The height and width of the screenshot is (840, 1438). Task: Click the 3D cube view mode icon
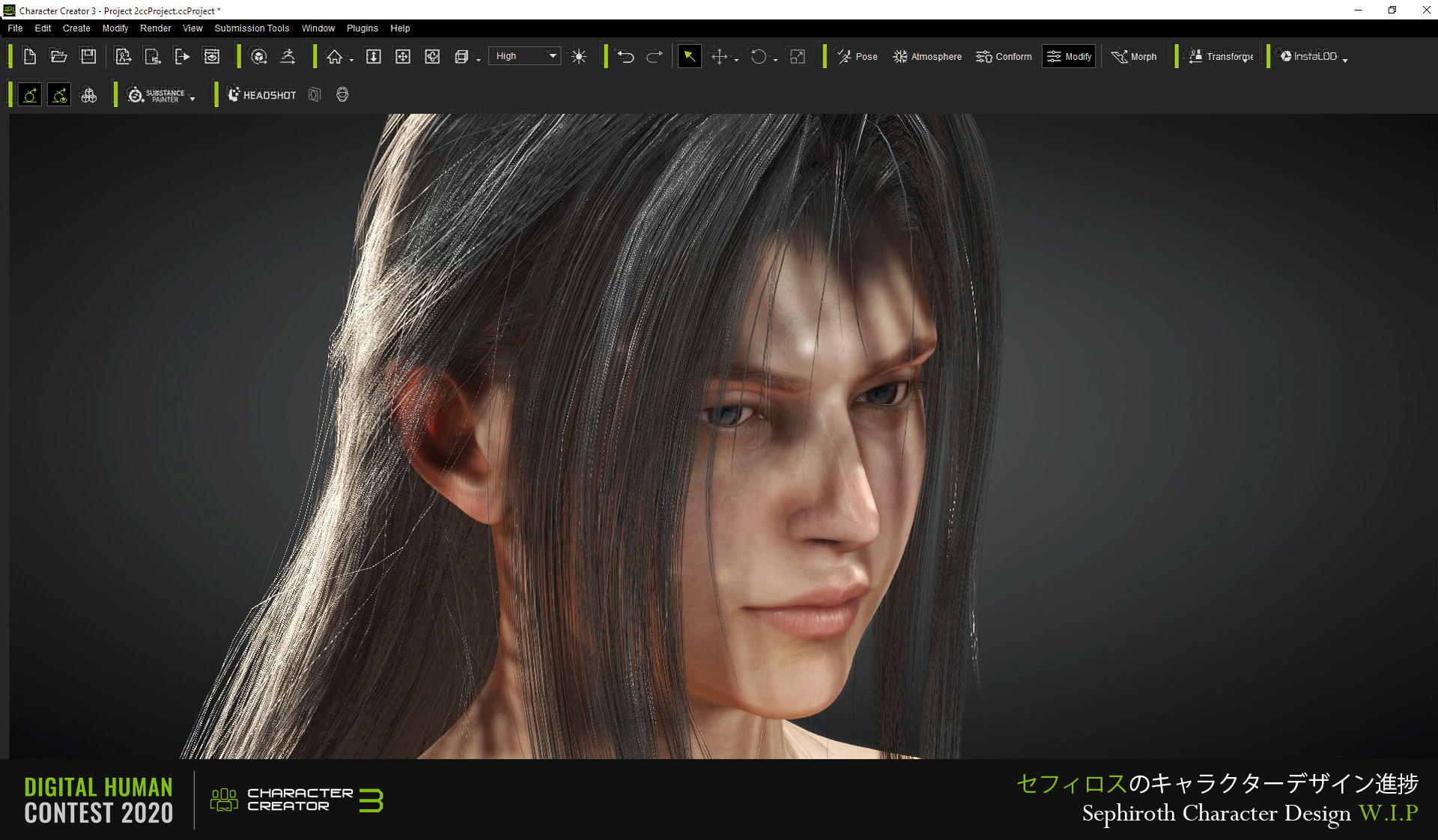click(461, 56)
